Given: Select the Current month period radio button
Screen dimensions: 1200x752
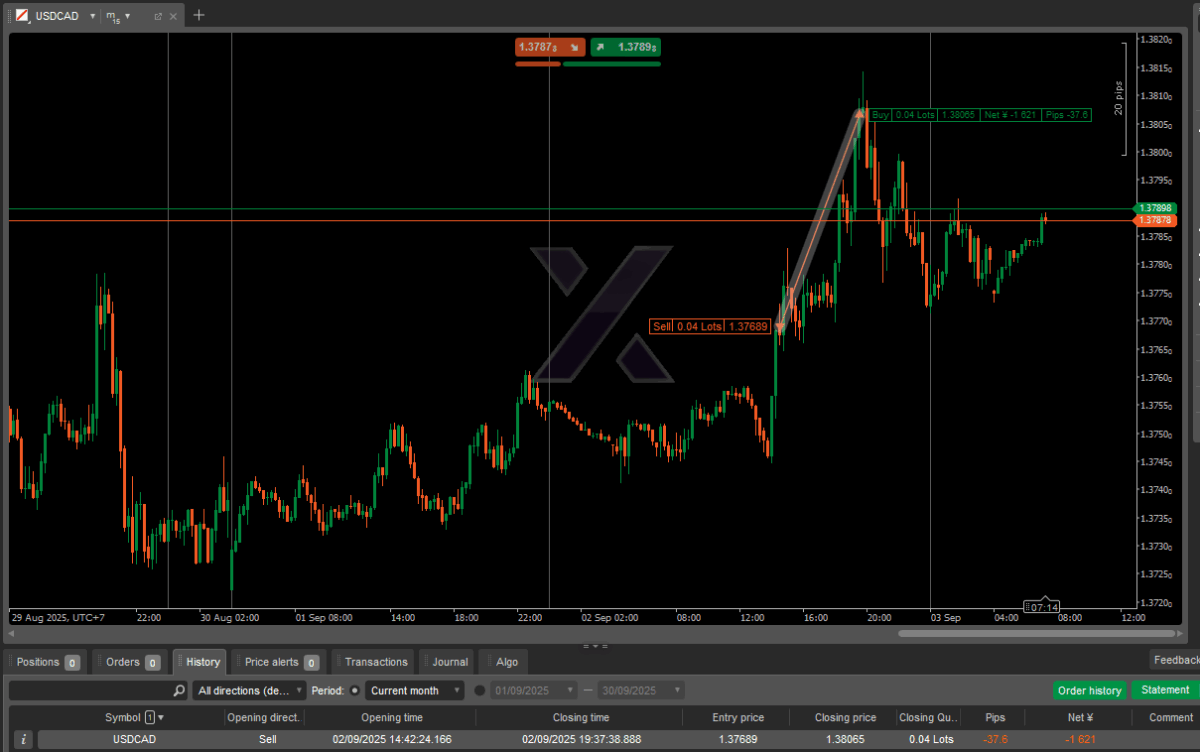Looking at the screenshot, I should pos(355,690).
